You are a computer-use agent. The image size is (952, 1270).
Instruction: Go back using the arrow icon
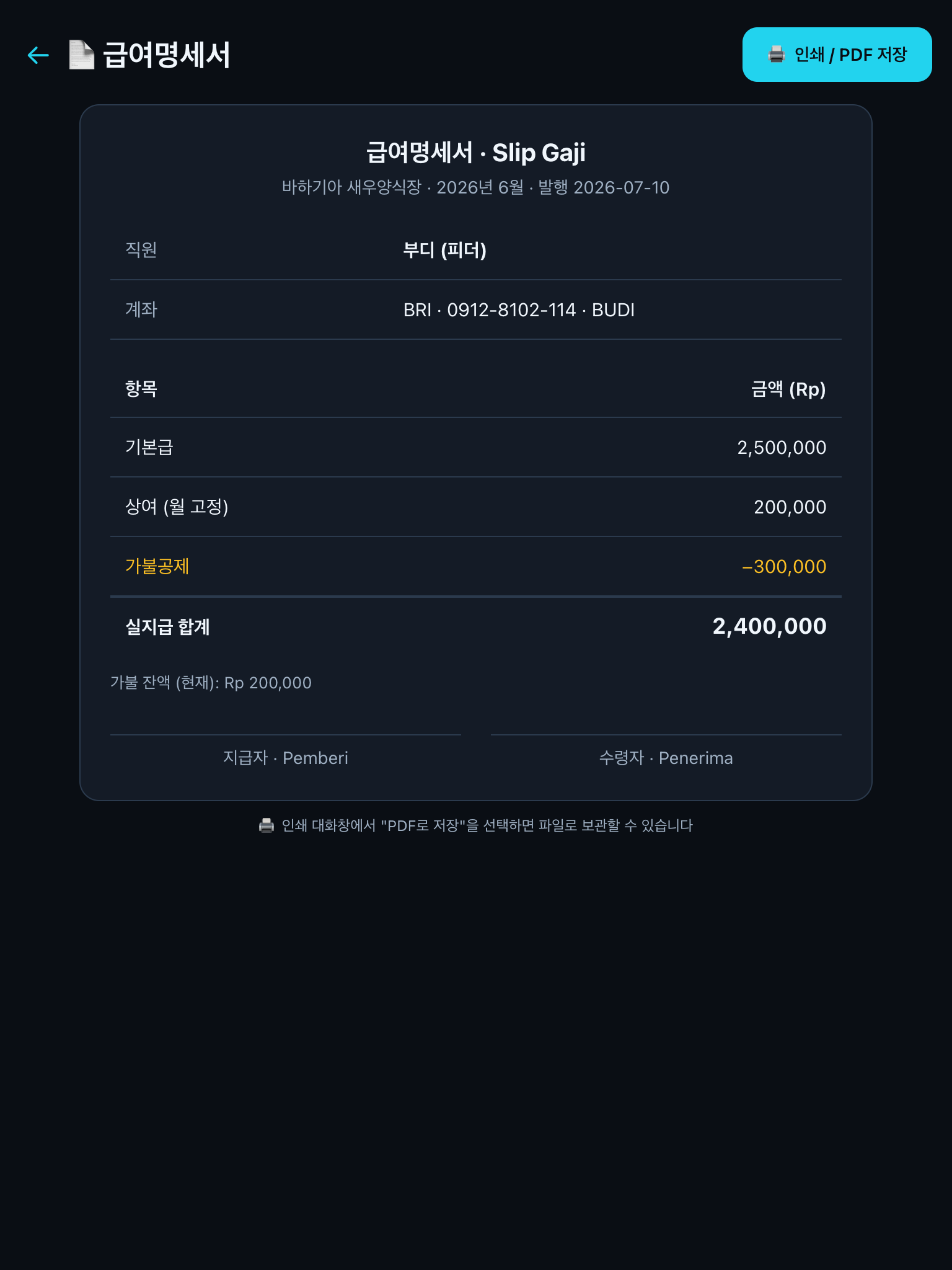(38, 55)
